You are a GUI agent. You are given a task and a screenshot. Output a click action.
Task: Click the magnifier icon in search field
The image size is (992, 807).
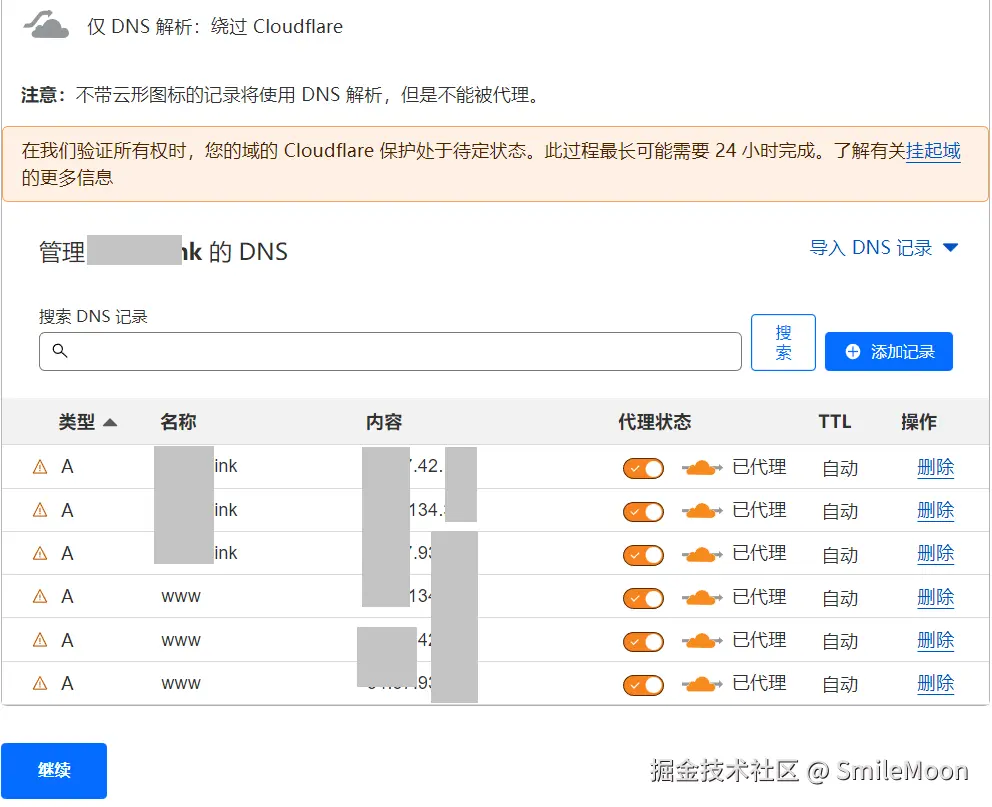(59, 350)
